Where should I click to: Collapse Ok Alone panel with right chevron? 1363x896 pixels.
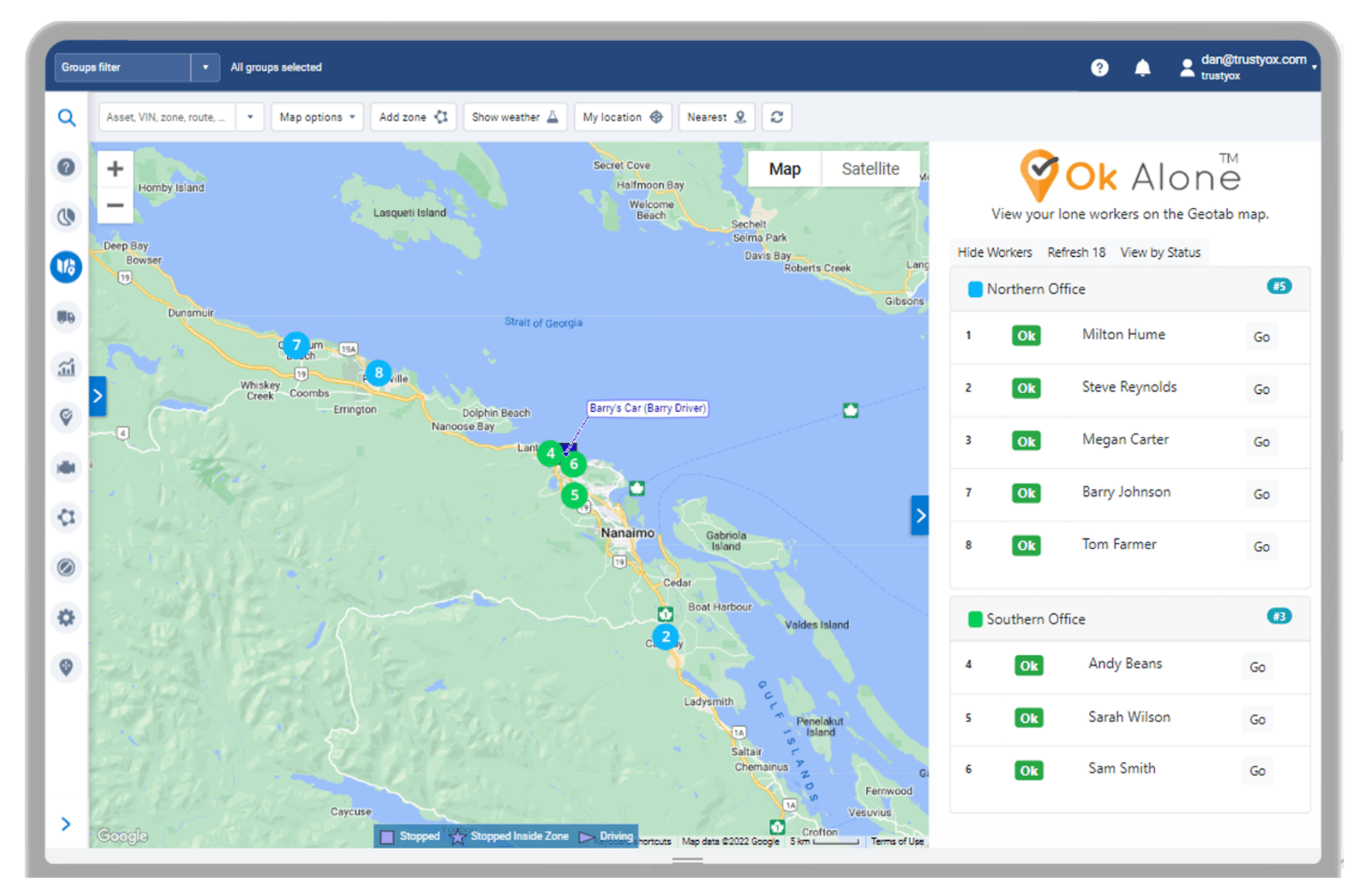[x=920, y=516]
